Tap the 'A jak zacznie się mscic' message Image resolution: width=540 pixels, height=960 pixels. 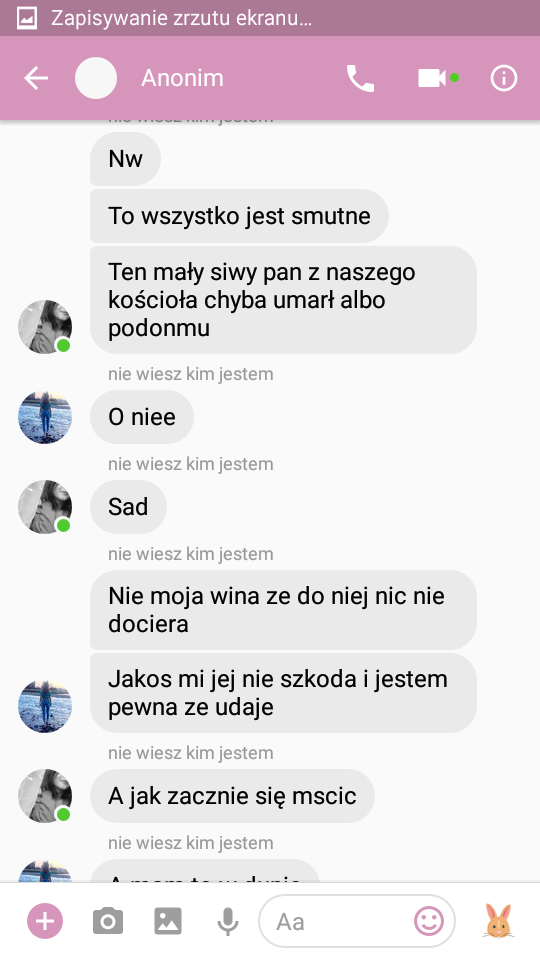(x=232, y=796)
